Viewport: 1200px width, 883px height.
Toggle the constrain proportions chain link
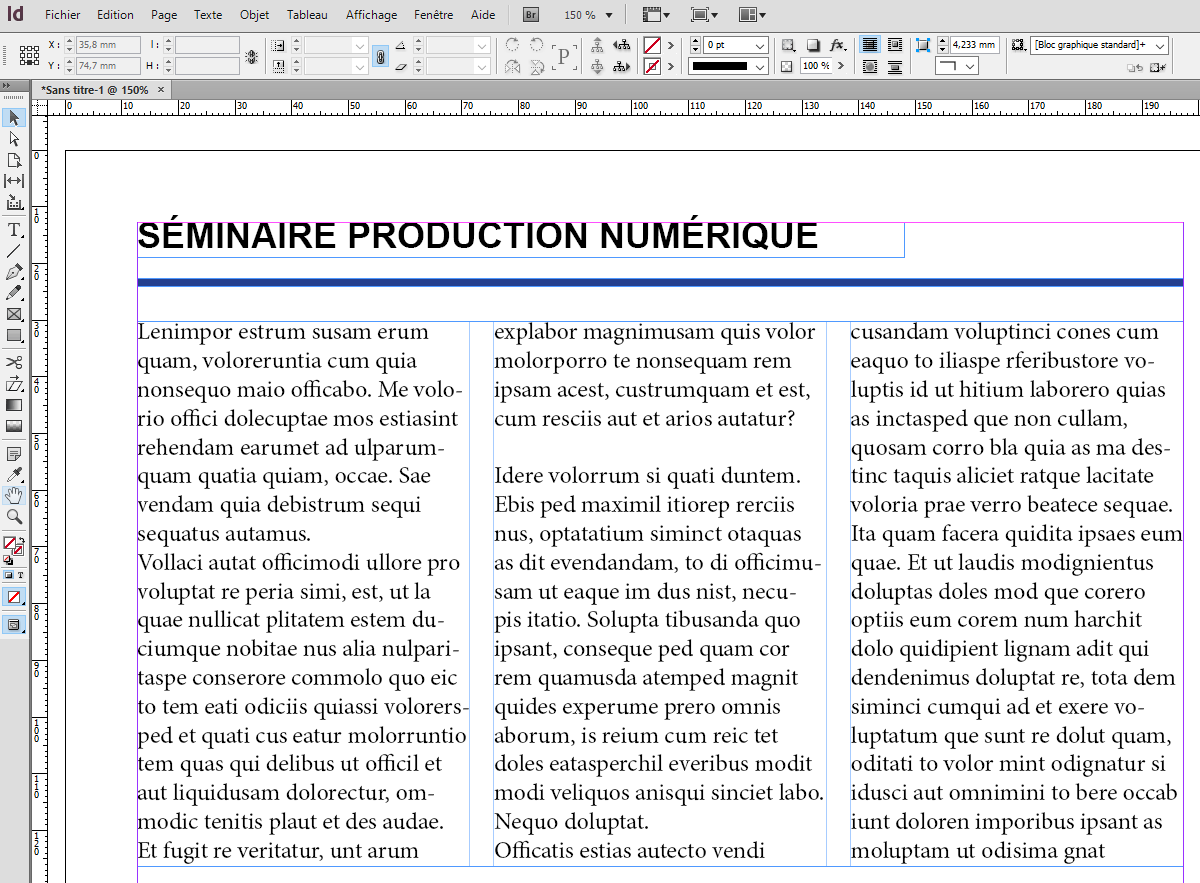pos(380,56)
